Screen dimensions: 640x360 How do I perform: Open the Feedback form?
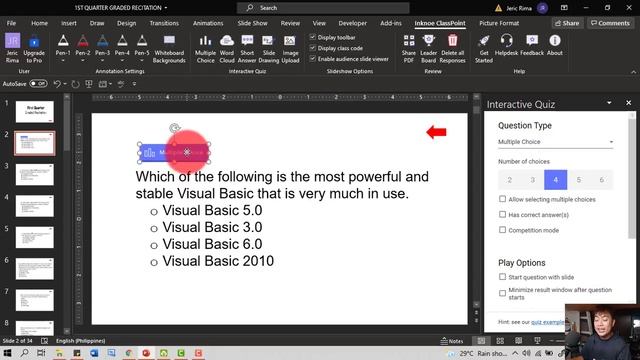tap(532, 45)
